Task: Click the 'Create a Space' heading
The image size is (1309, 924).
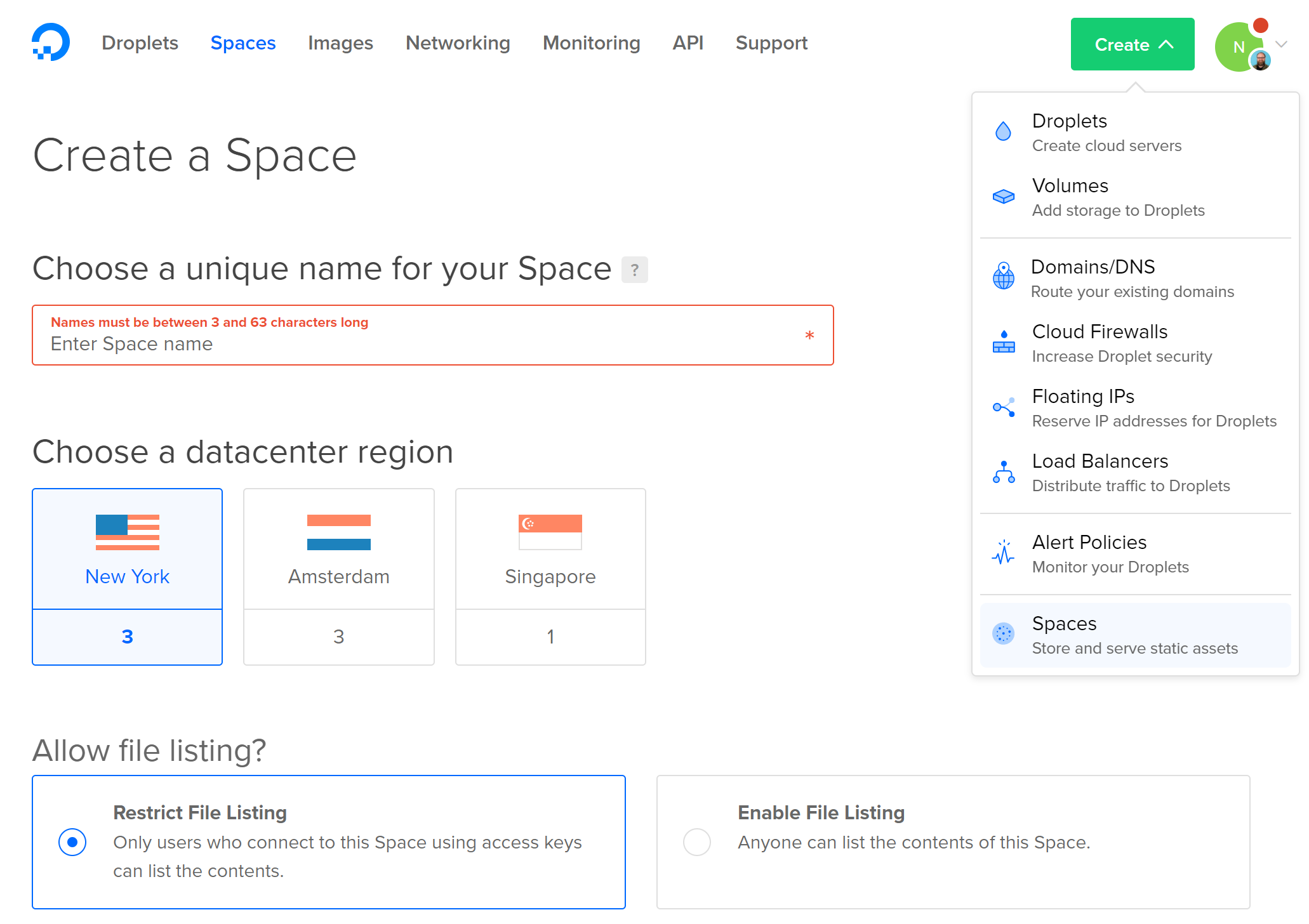Action: click(194, 155)
